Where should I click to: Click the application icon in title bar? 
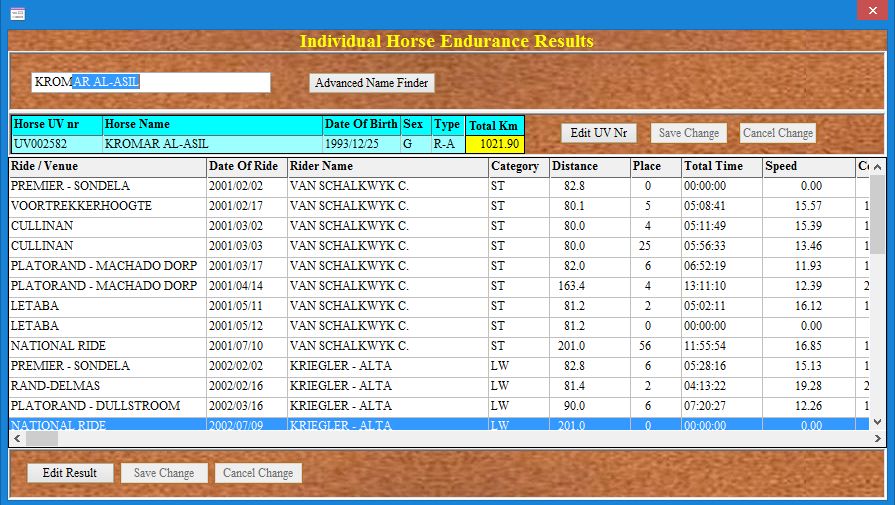click(x=17, y=12)
